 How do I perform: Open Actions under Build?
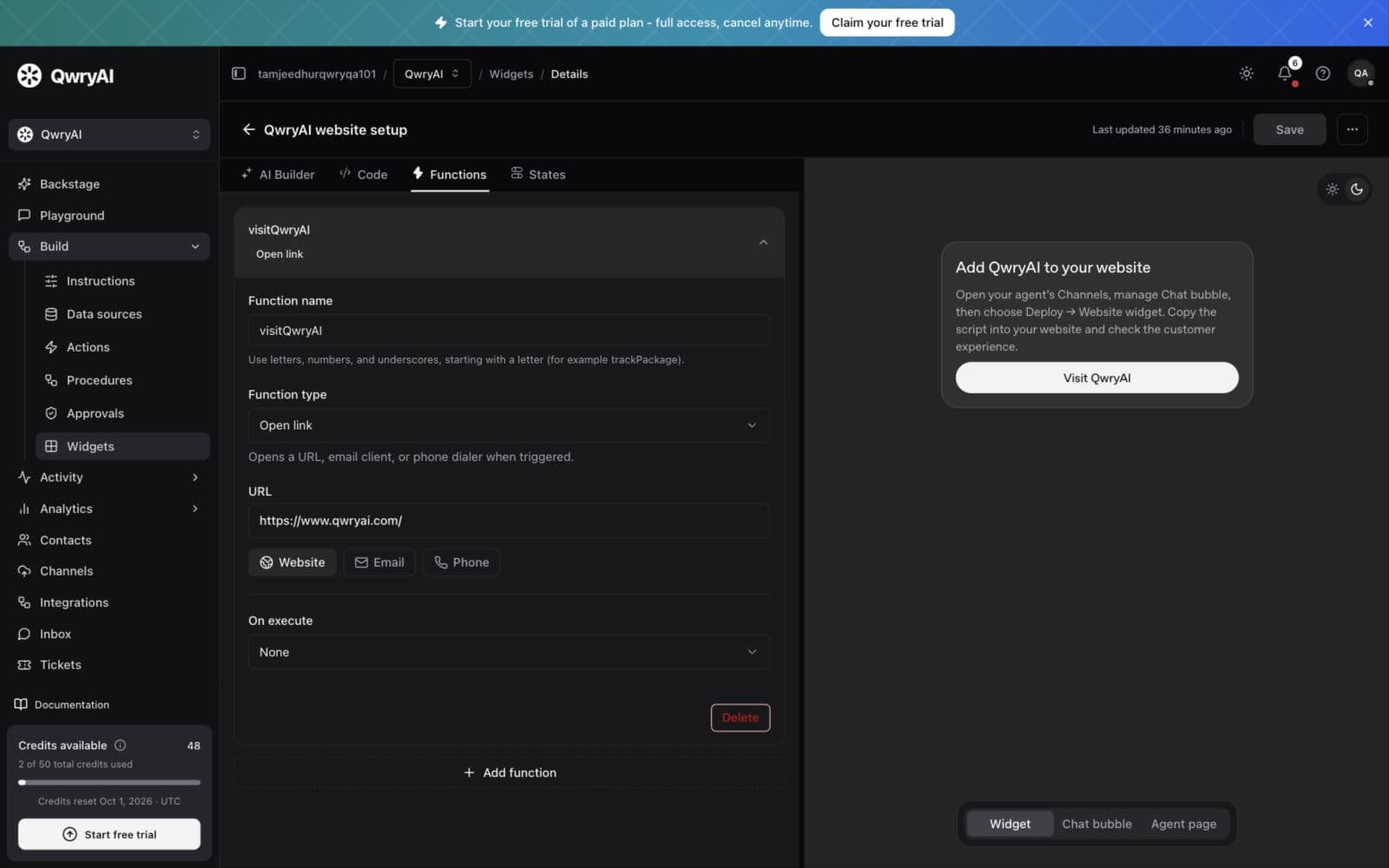pyautogui.click(x=122, y=347)
